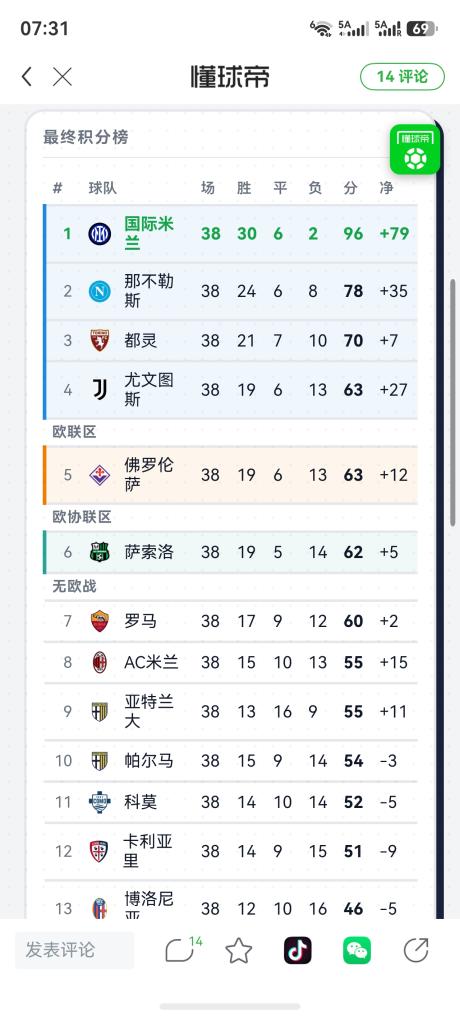Image resolution: width=460 pixels, height=1017 pixels.
Task: Open the 萨索洛 Sassuolo team row
Action: click(230, 552)
